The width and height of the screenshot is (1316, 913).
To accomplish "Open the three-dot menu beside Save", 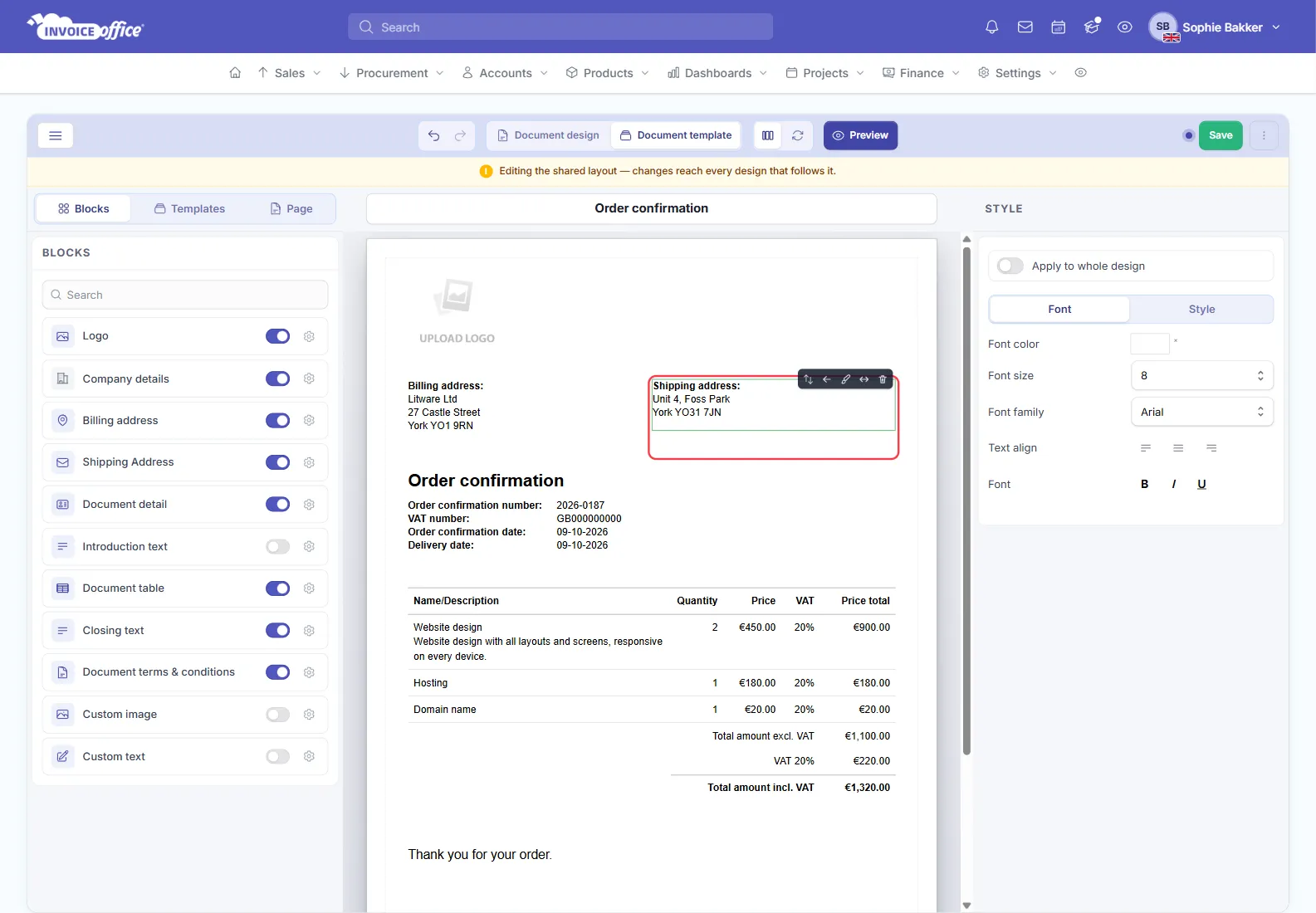I will (1264, 135).
